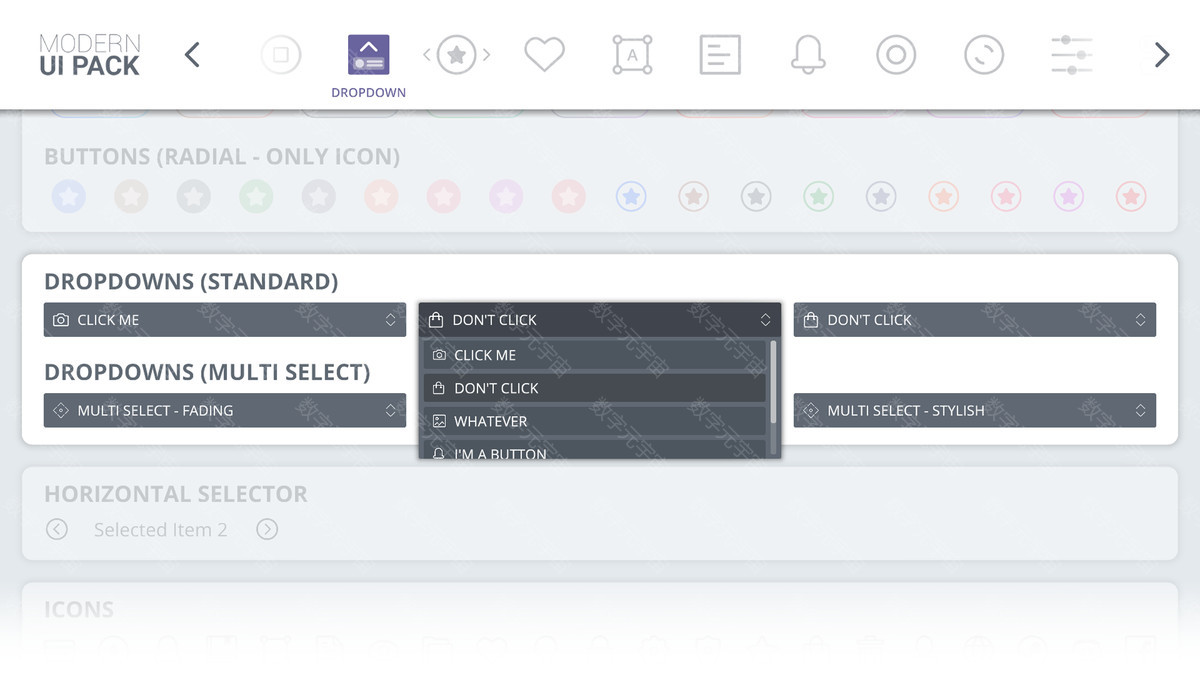Screen dimensions: 1200x675
Task: Open the rightmost DON'T CLICK dropdown
Action: [x=975, y=320]
